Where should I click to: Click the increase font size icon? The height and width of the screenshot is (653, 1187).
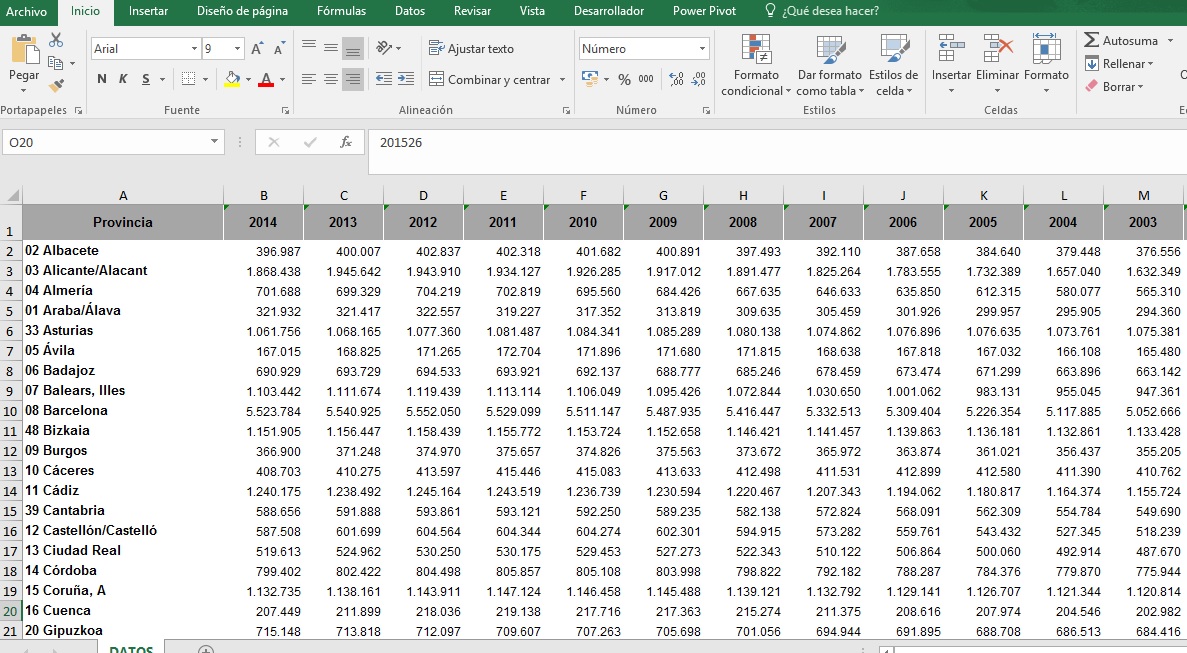point(257,49)
